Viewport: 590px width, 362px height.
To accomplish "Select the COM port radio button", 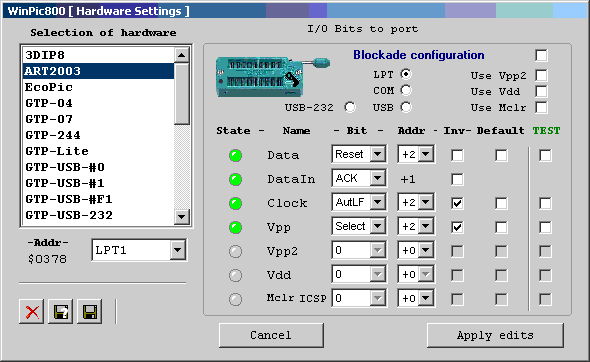I will tap(406, 90).
